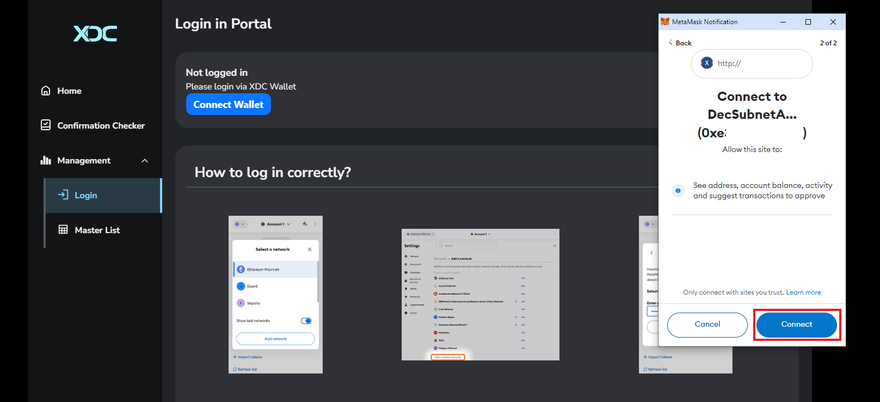
Task: Open the Confirmation Checker page
Action: (100, 125)
